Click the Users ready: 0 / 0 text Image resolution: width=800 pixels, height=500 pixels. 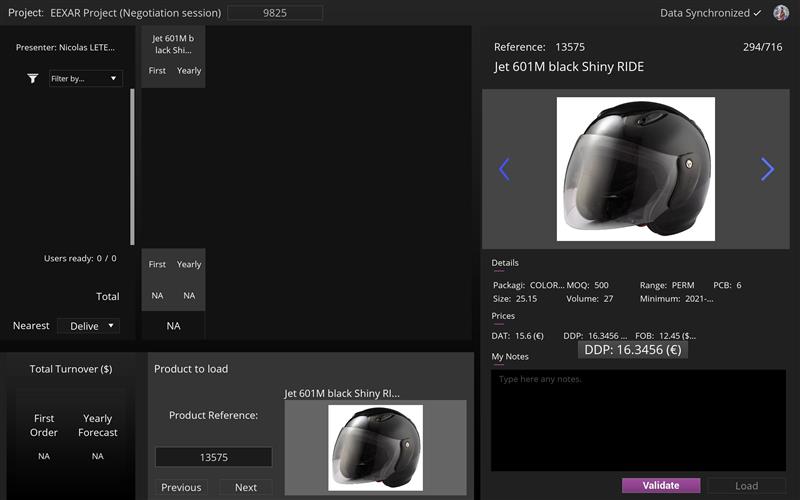click(80, 258)
